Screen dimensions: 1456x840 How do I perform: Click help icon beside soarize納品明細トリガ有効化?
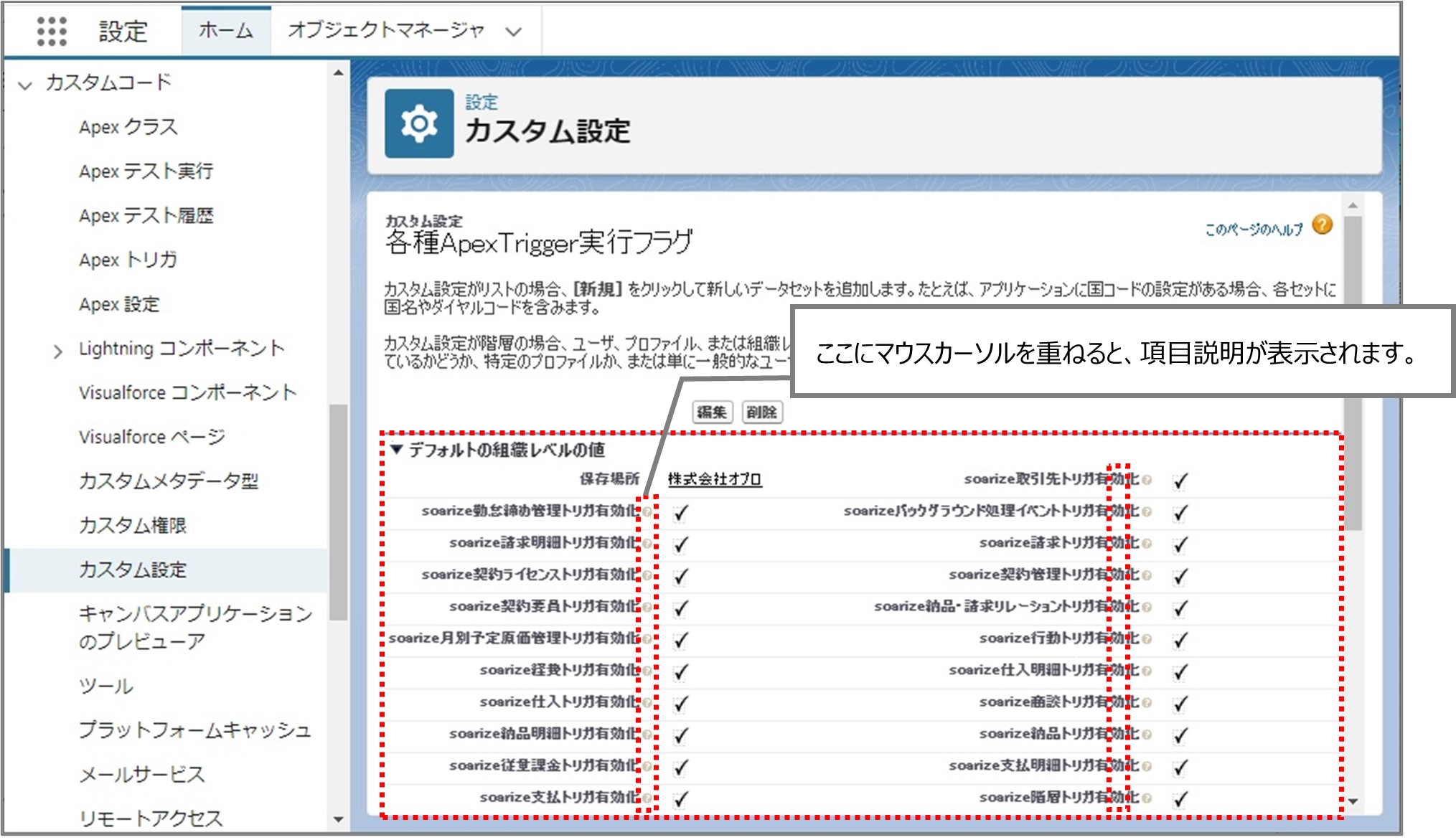tap(647, 735)
